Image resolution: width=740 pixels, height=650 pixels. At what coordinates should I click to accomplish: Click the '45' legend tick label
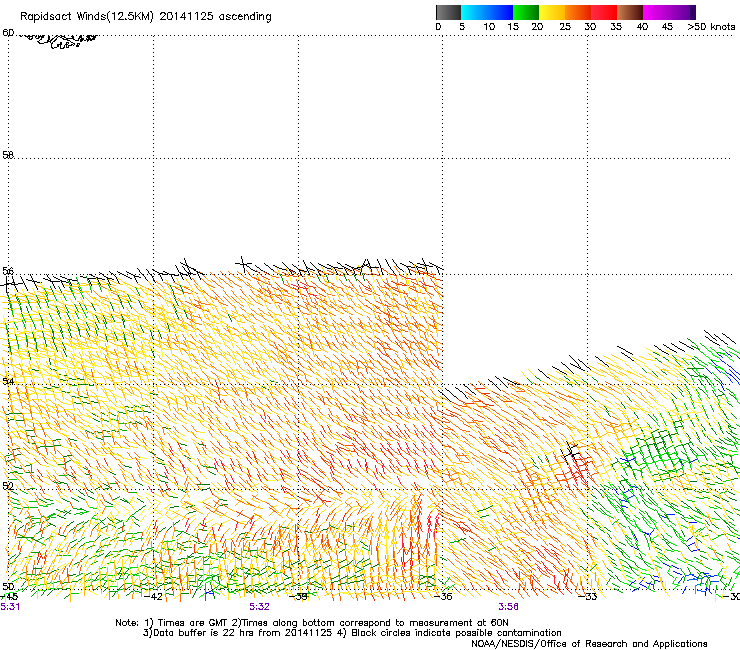[x=667, y=27]
